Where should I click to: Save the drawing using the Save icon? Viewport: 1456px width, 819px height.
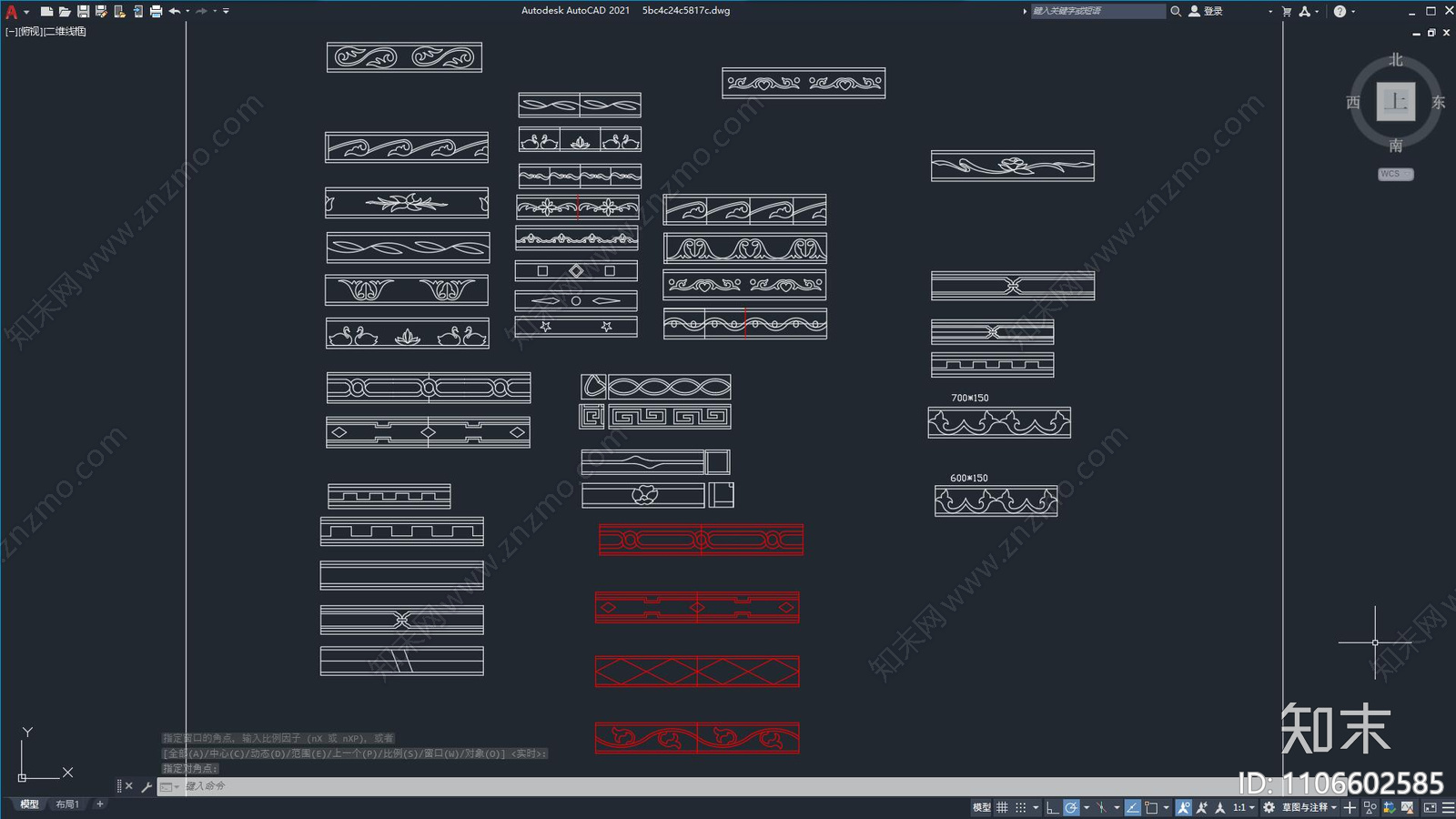(x=83, y=11)
